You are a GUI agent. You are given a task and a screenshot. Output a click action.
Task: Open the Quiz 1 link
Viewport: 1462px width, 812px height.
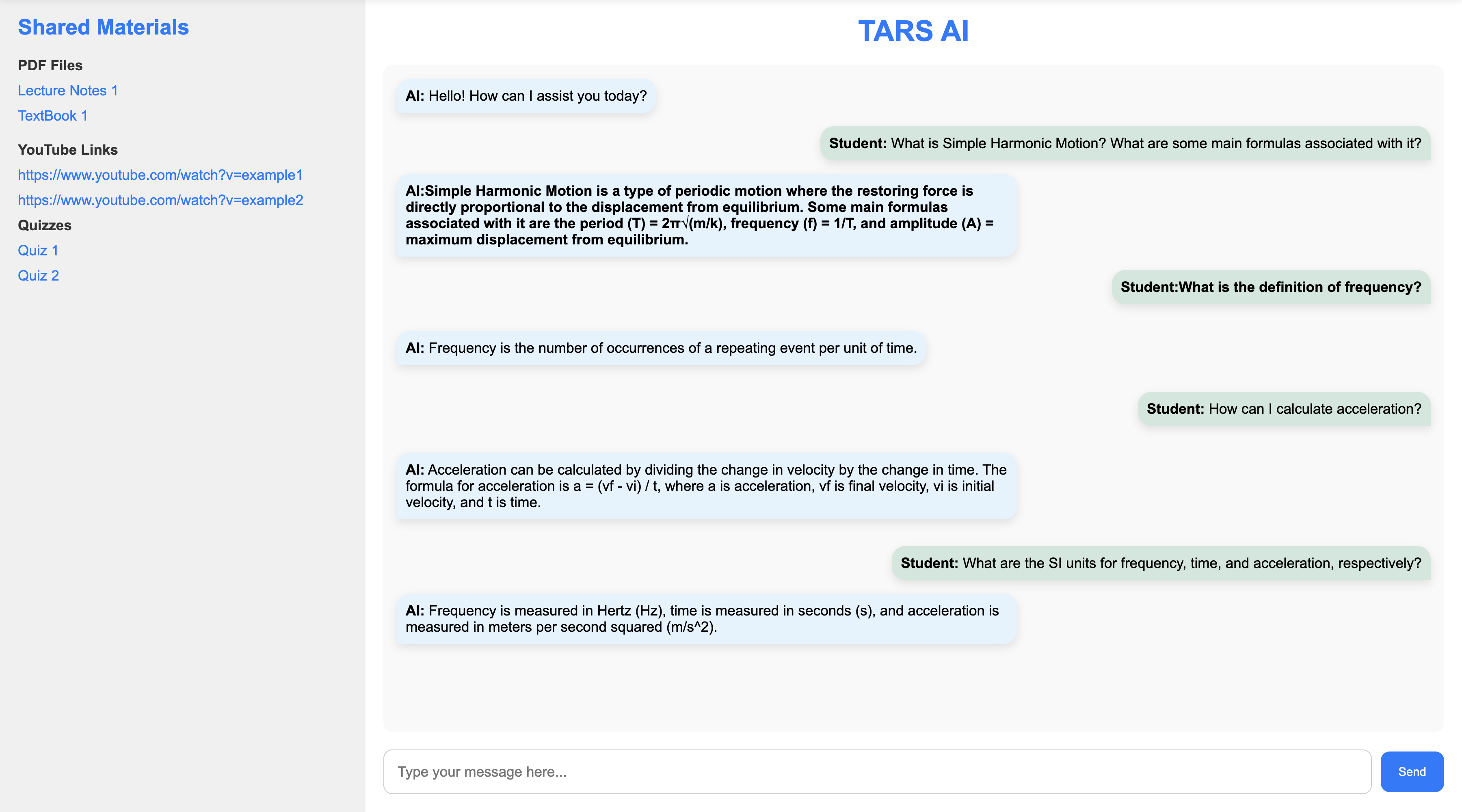coord(38,250)
